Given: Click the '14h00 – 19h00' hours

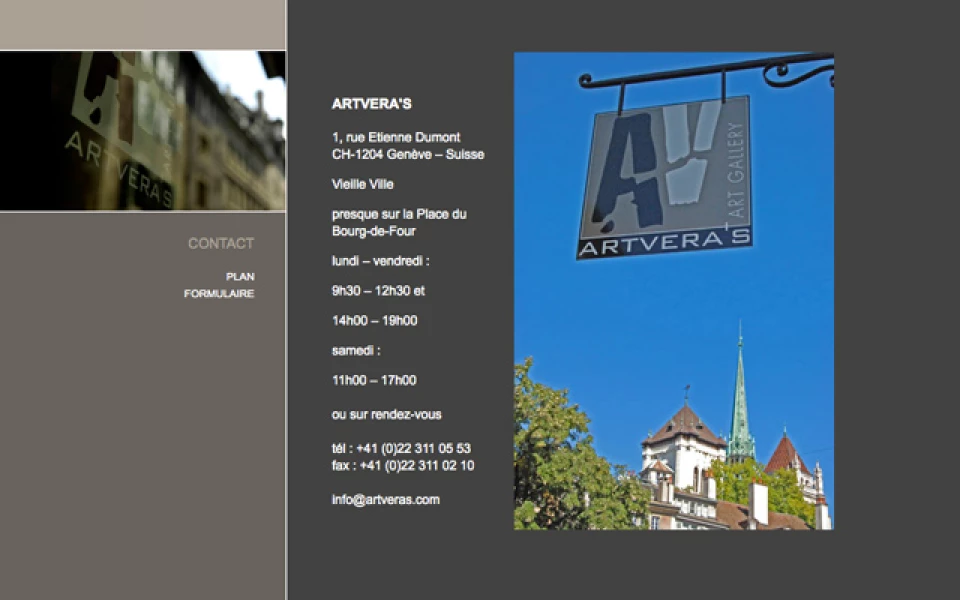Looking at the screenshot, I should click(x=375, y=321).
